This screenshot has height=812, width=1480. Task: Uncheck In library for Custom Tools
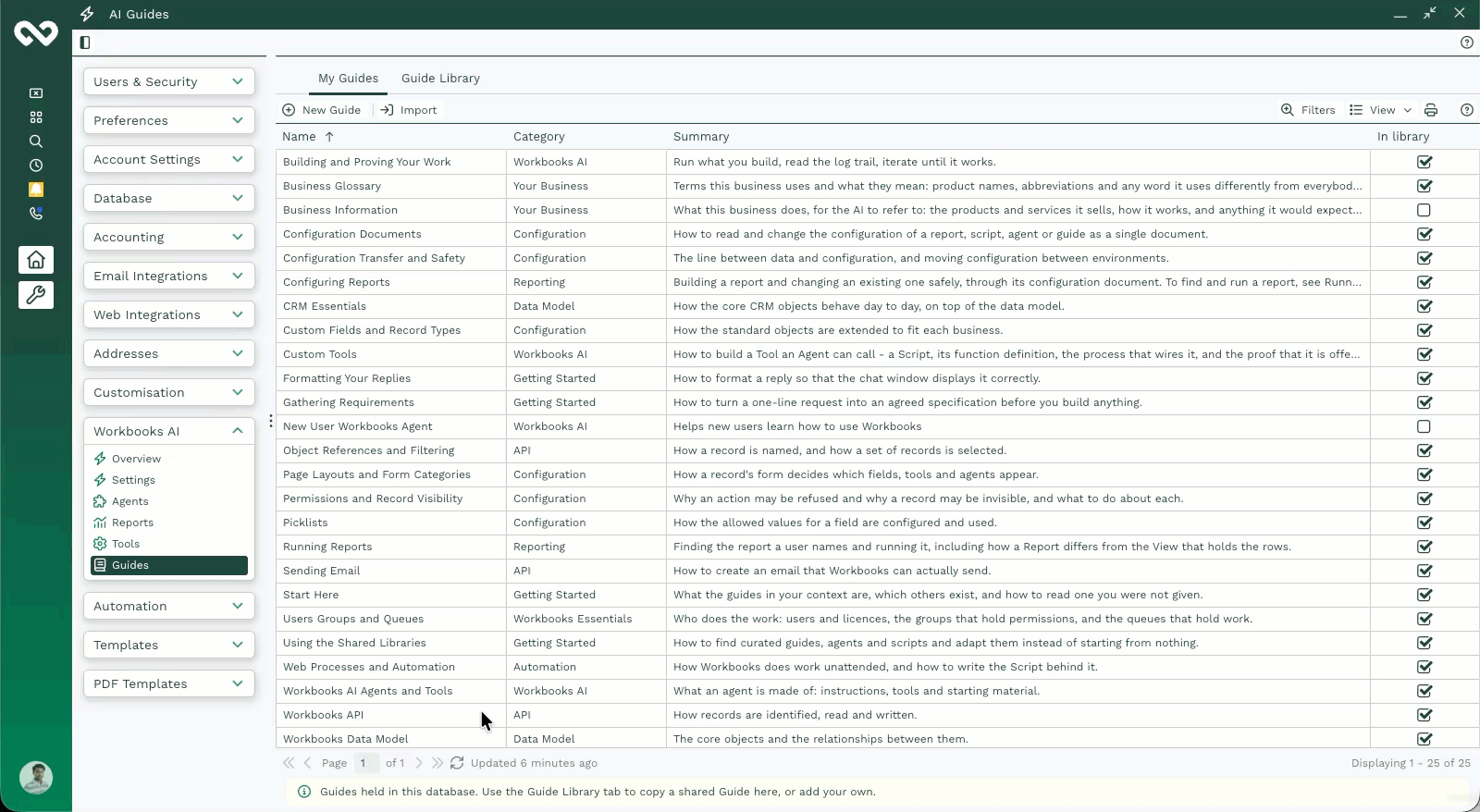1424,354
